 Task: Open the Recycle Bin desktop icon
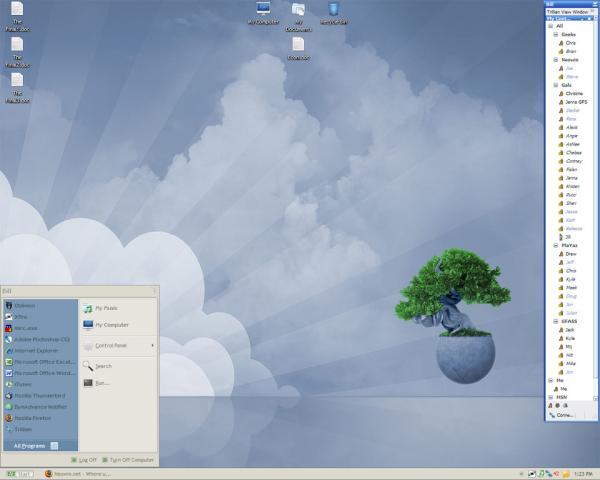coord(333,12)
